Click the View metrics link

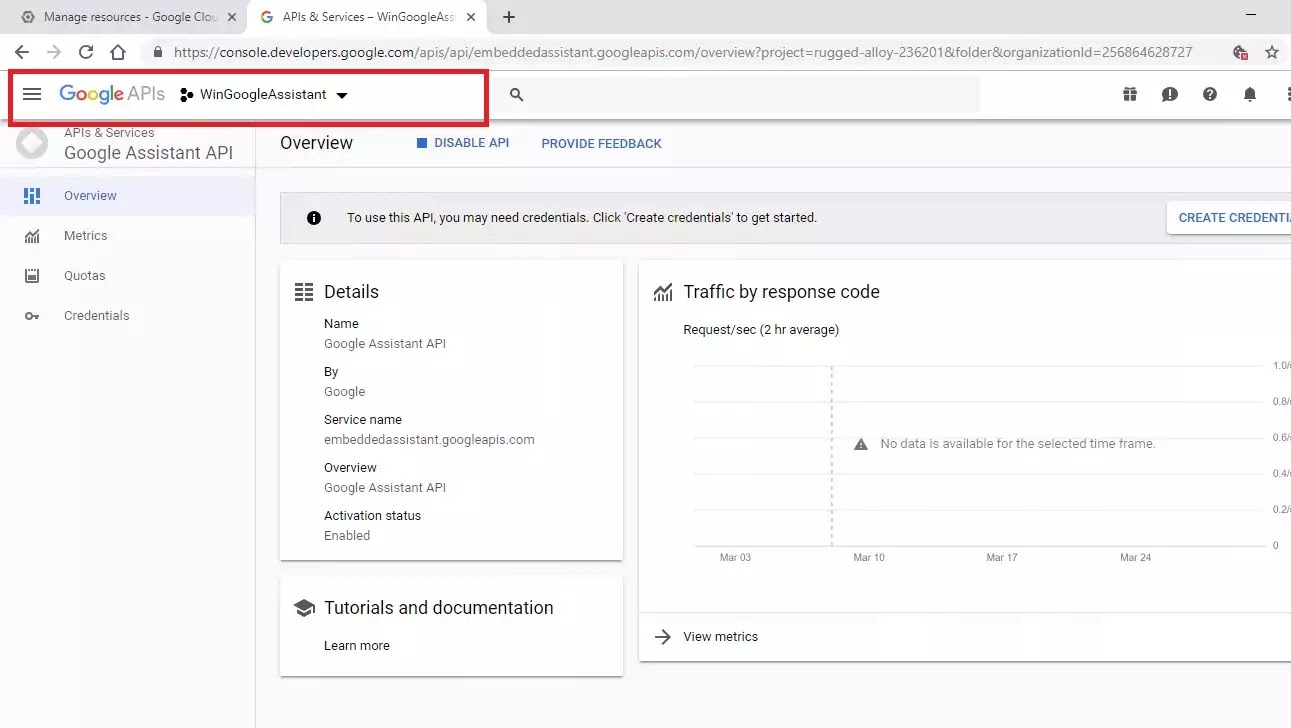pyautogui.click(x=720, y=636)
